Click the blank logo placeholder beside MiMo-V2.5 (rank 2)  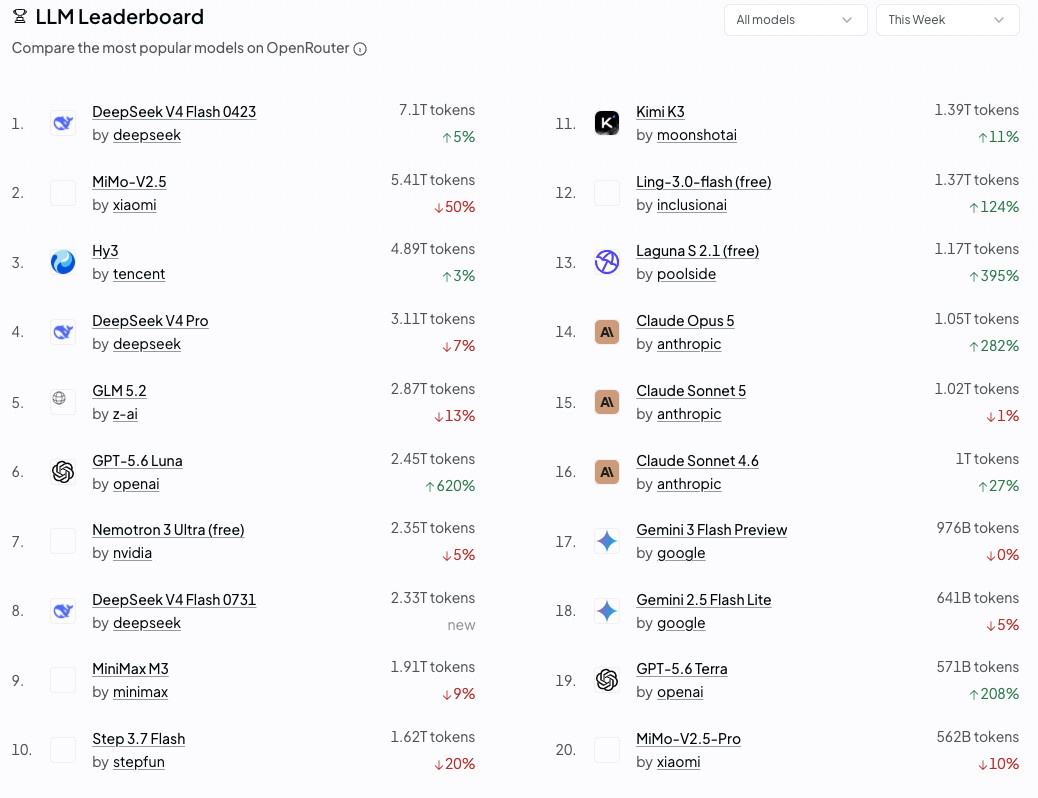pos(63,193)
